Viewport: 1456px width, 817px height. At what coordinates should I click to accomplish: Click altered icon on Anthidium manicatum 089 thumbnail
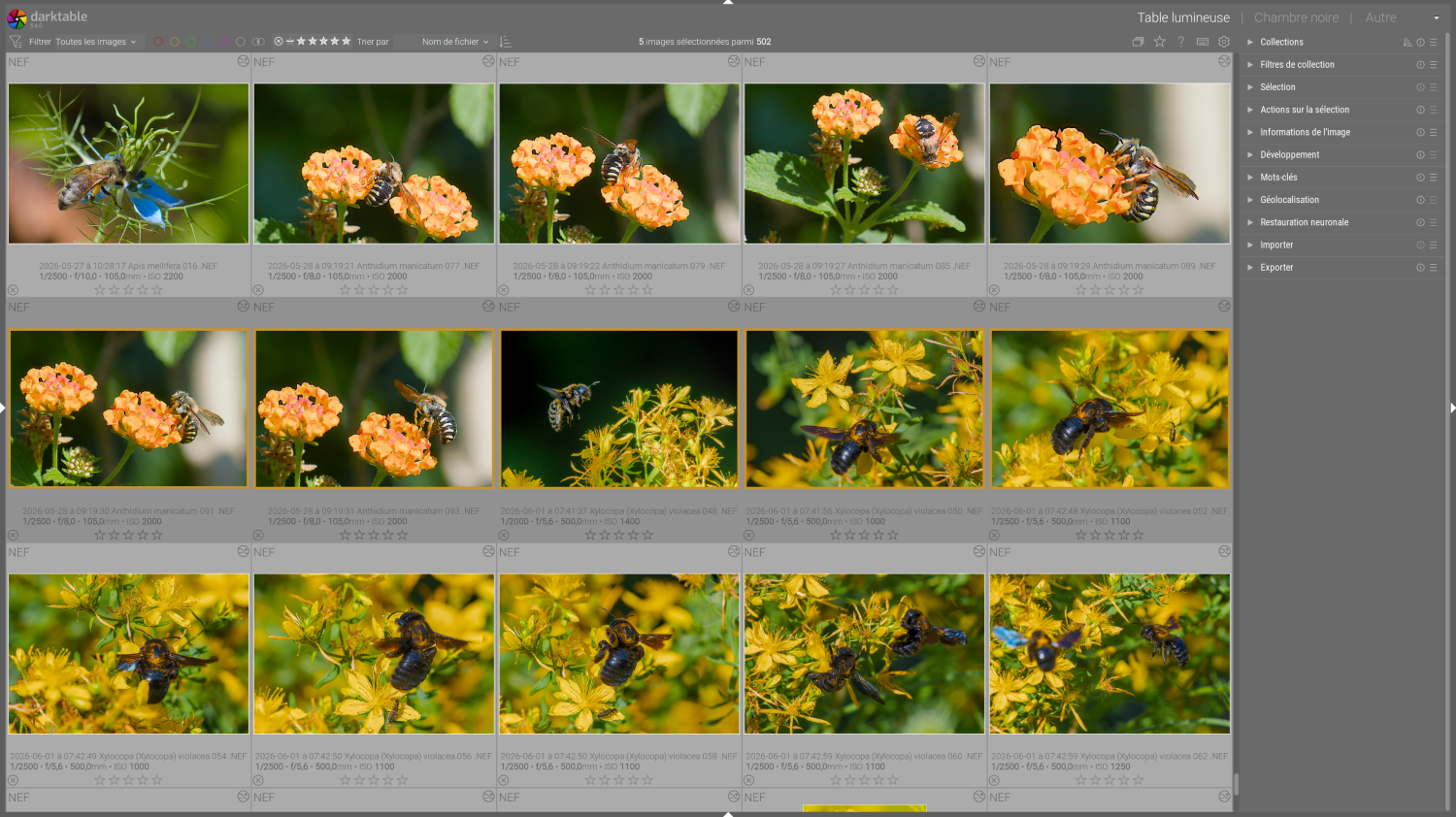1224,61
